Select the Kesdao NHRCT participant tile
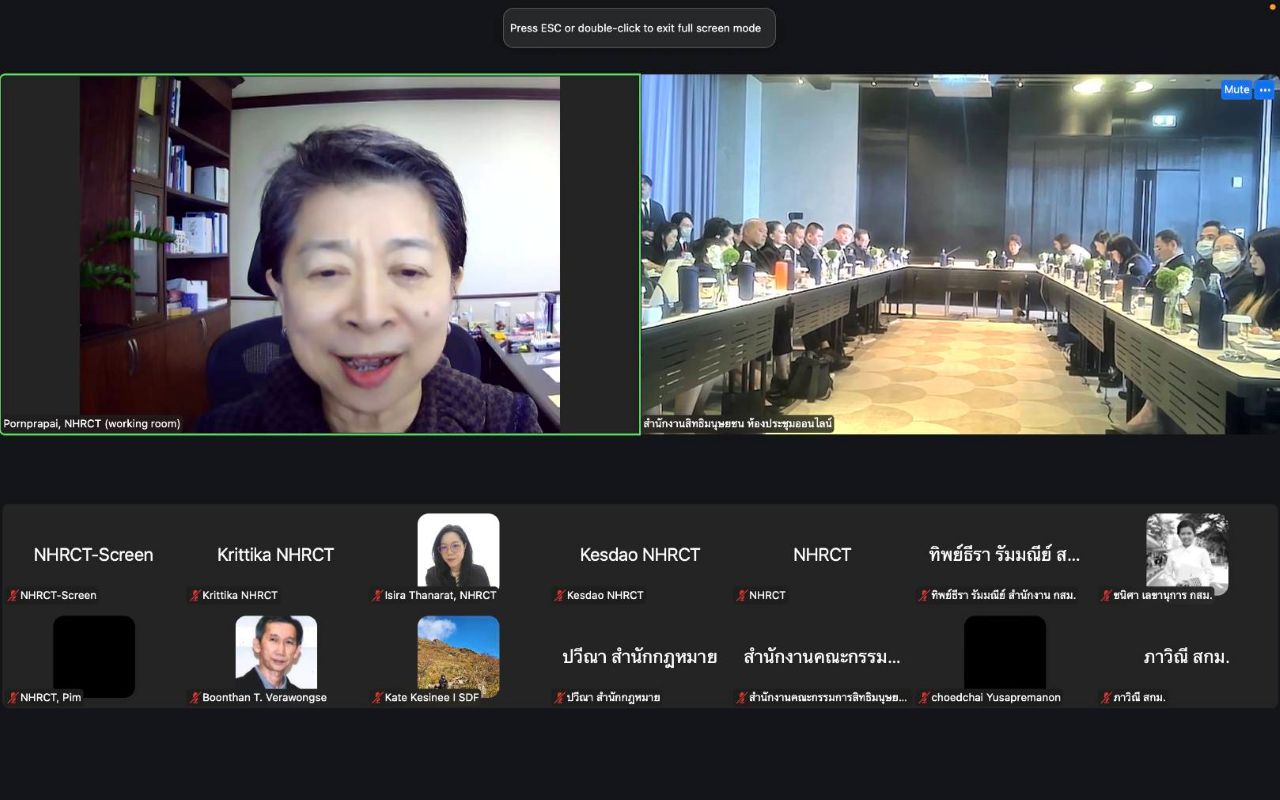The image size is (1280, 800). pos(640,555)
